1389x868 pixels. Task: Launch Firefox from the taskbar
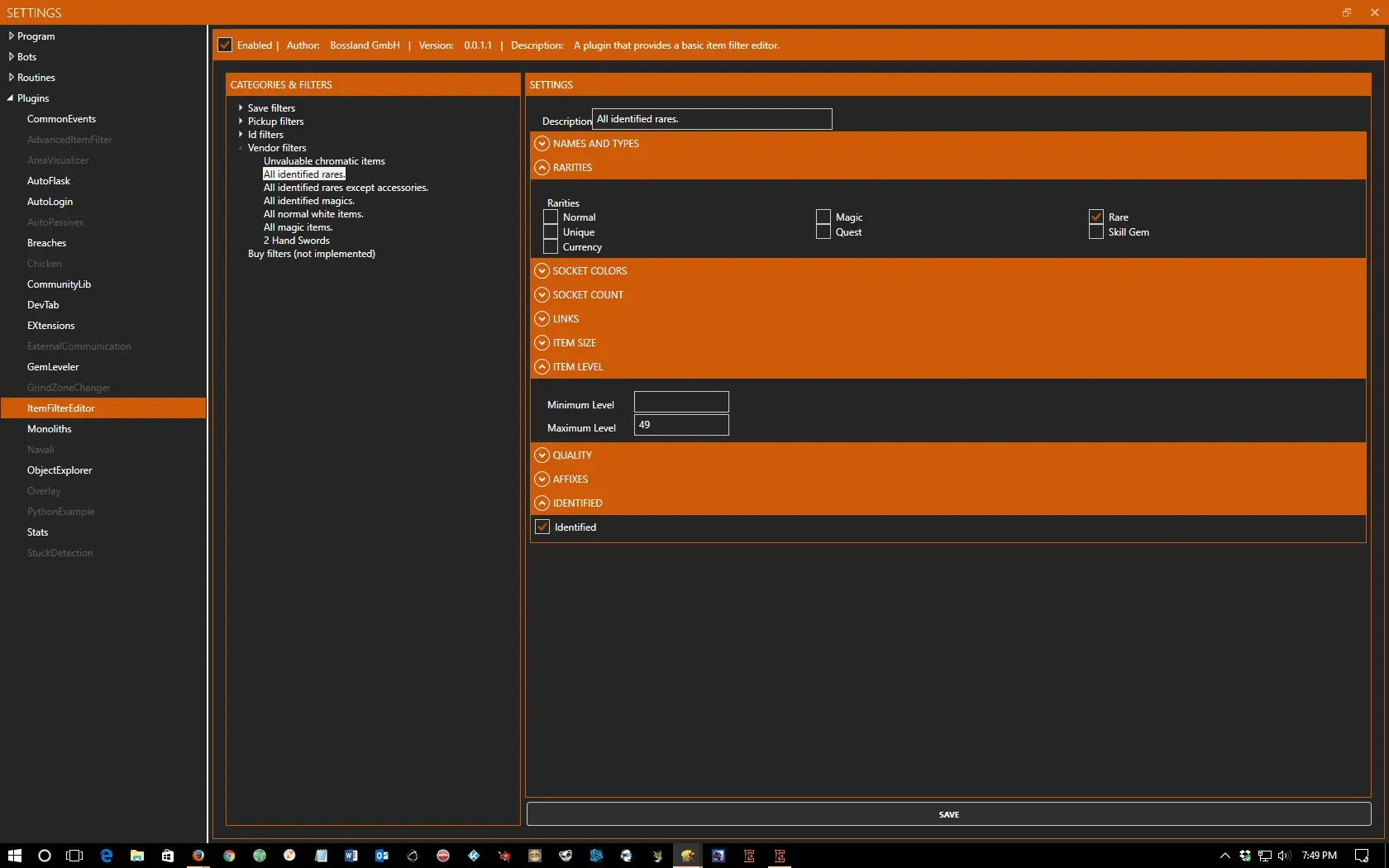tap(198, 856)
